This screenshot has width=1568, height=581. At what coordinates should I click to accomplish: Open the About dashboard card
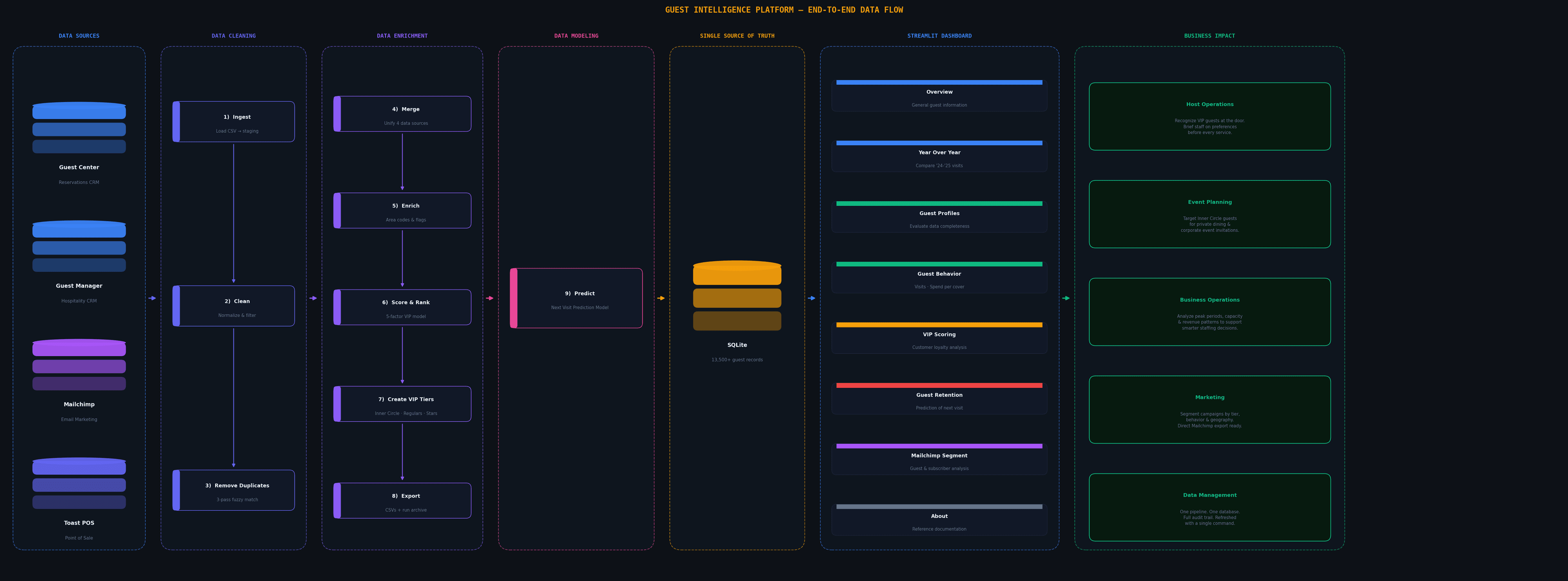click(x=939, y=520)
